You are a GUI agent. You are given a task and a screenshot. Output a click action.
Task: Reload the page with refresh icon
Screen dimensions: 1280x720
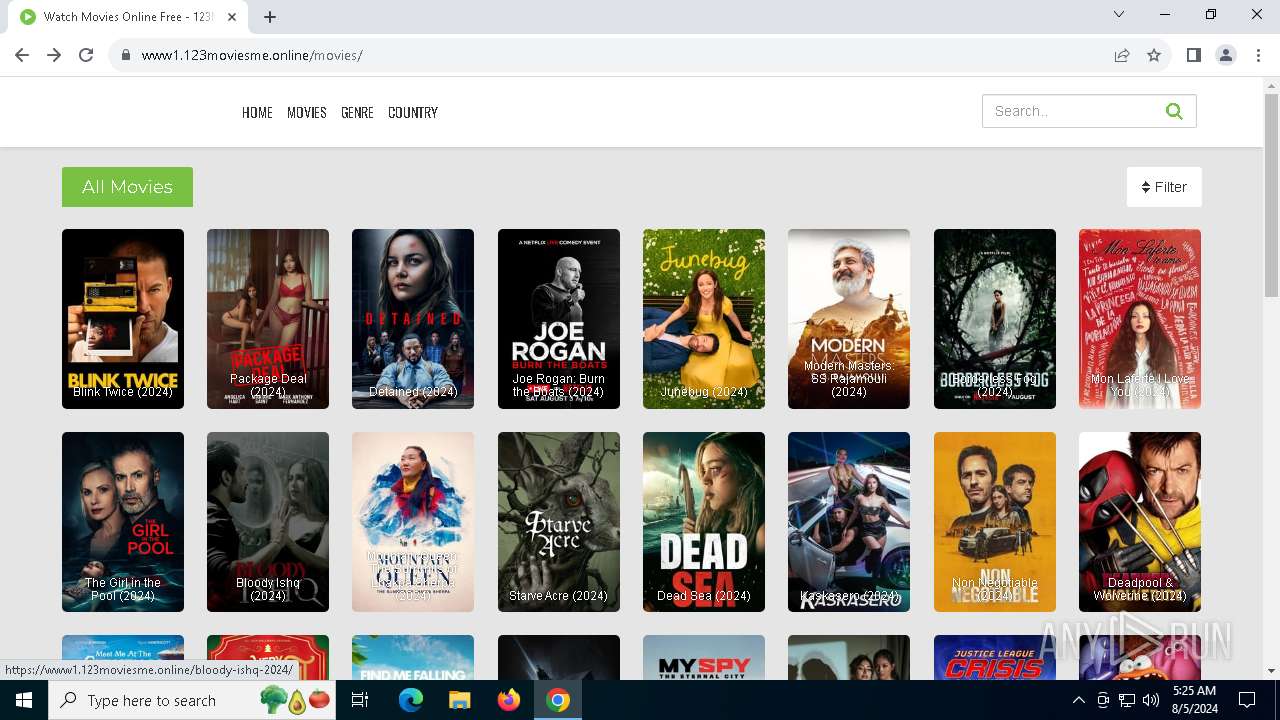coord(86,55)
